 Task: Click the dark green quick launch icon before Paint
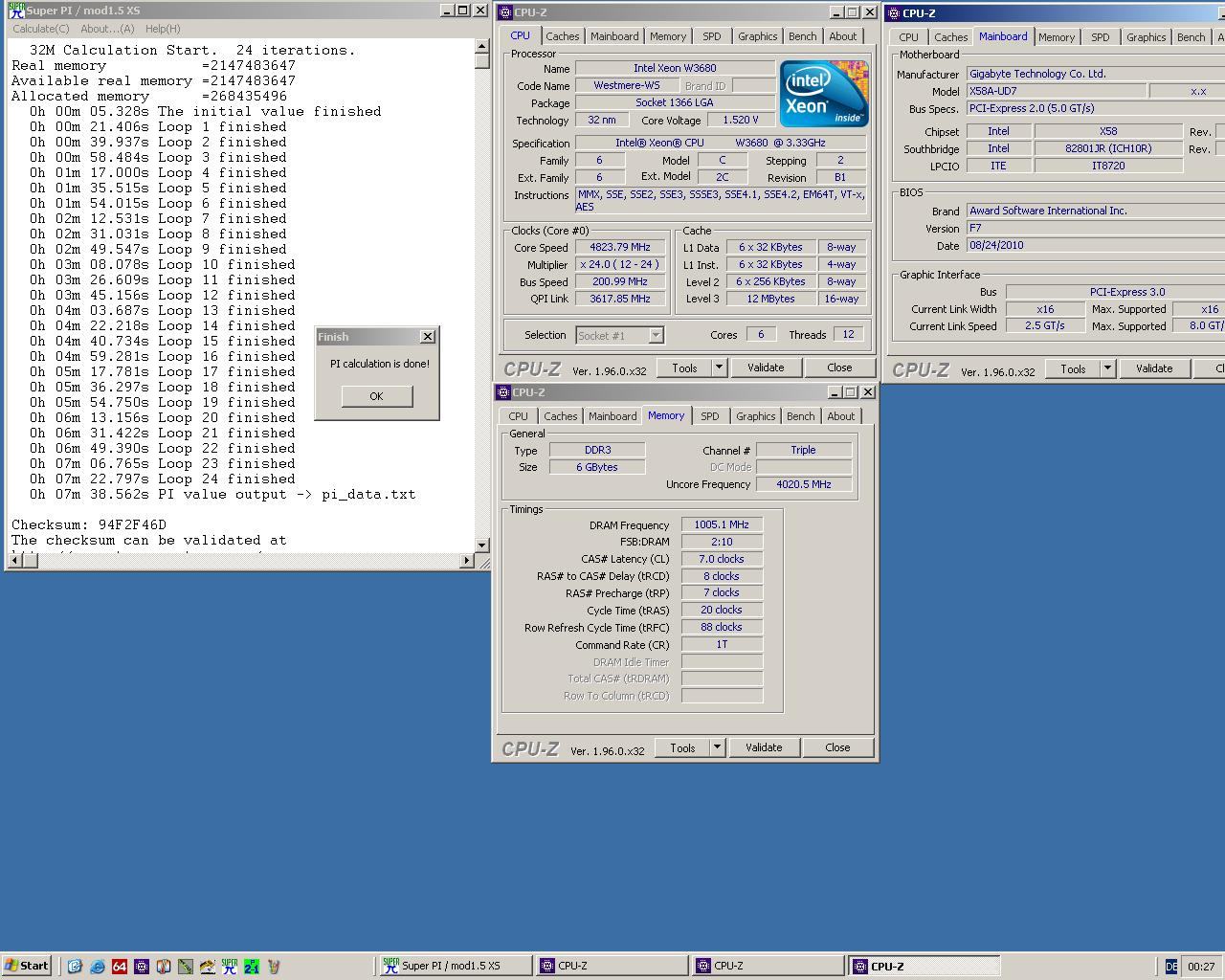tap(185, 967)
